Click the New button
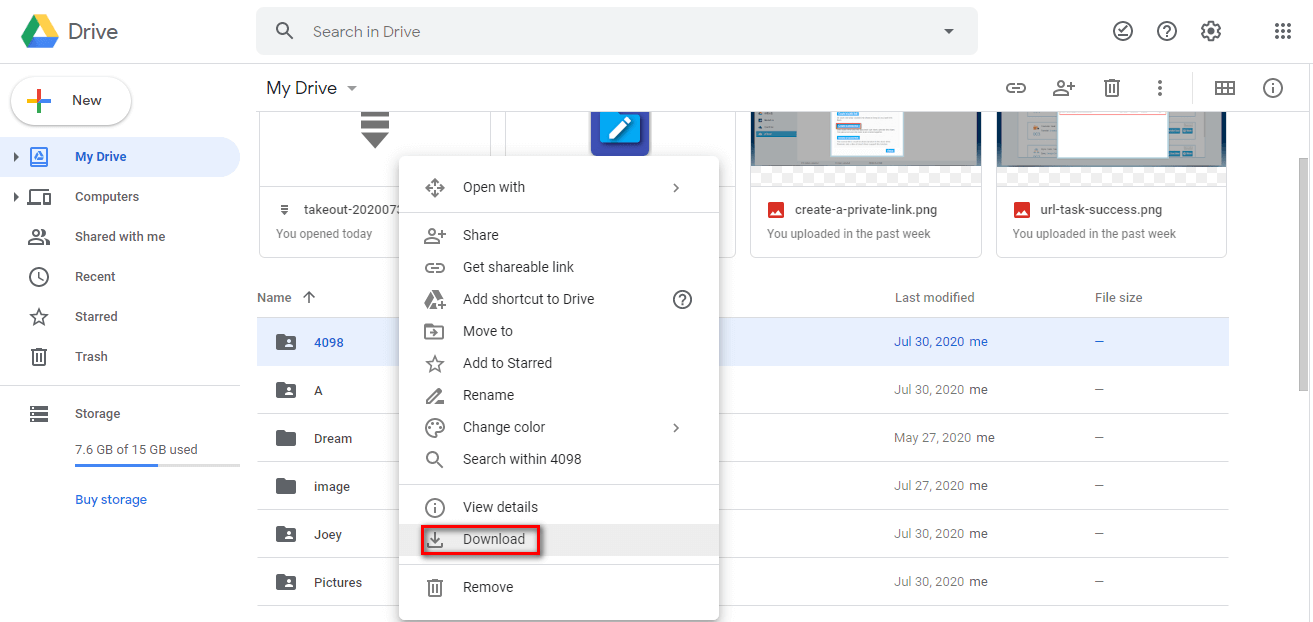This screenshot has width=1313, height=622. [71, 101]
